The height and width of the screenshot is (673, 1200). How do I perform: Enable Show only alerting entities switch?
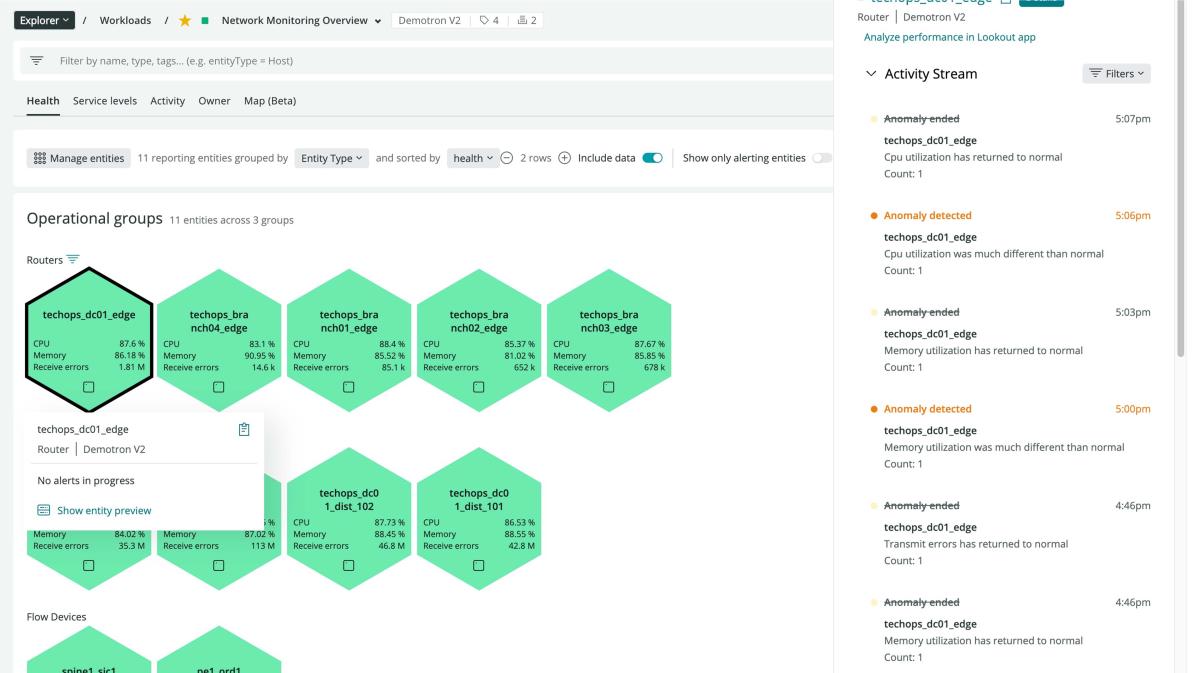821,158
